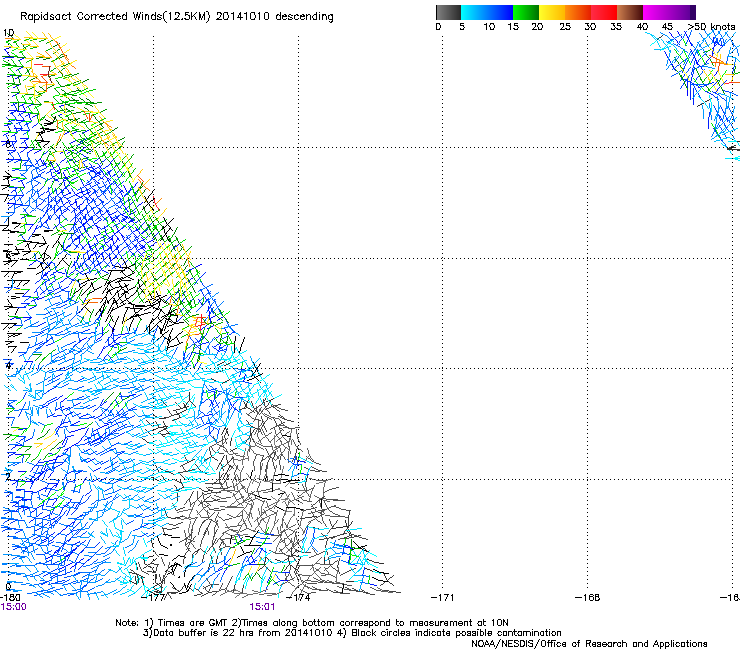Click the longitude label '-174'
This screenshot has width=740, height=650.
click(x=298, y=598)
